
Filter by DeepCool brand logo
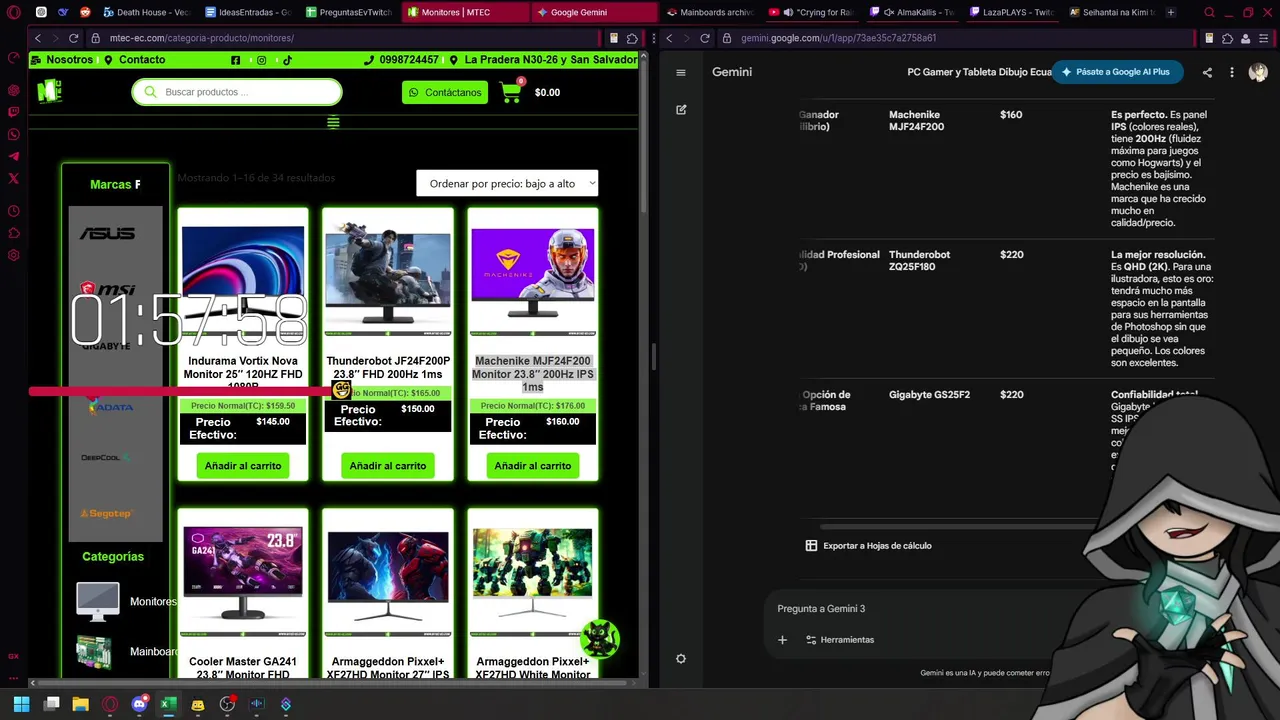point(105,457)
